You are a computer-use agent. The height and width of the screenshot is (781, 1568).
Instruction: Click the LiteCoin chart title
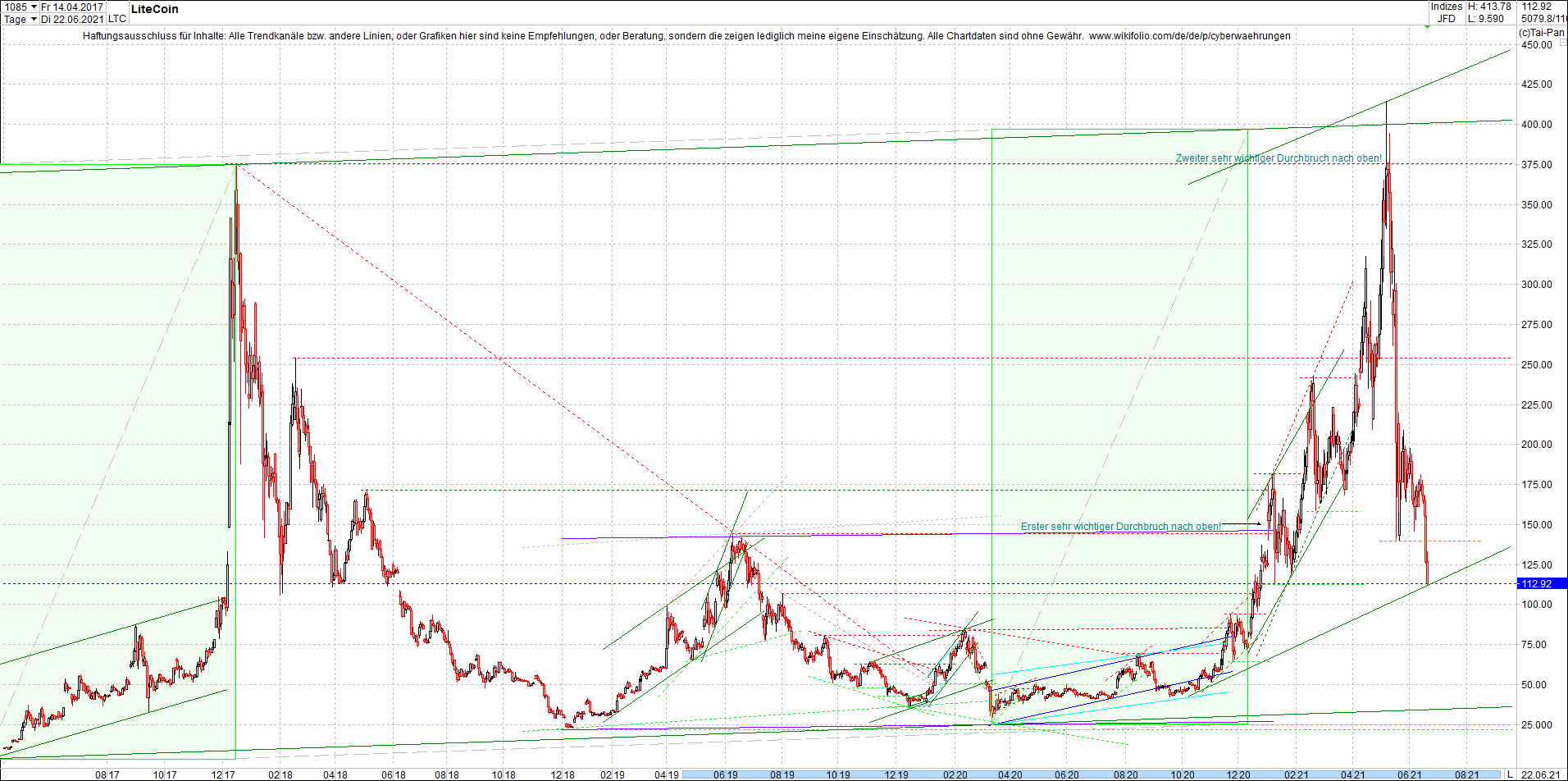[x=154, y=9]
